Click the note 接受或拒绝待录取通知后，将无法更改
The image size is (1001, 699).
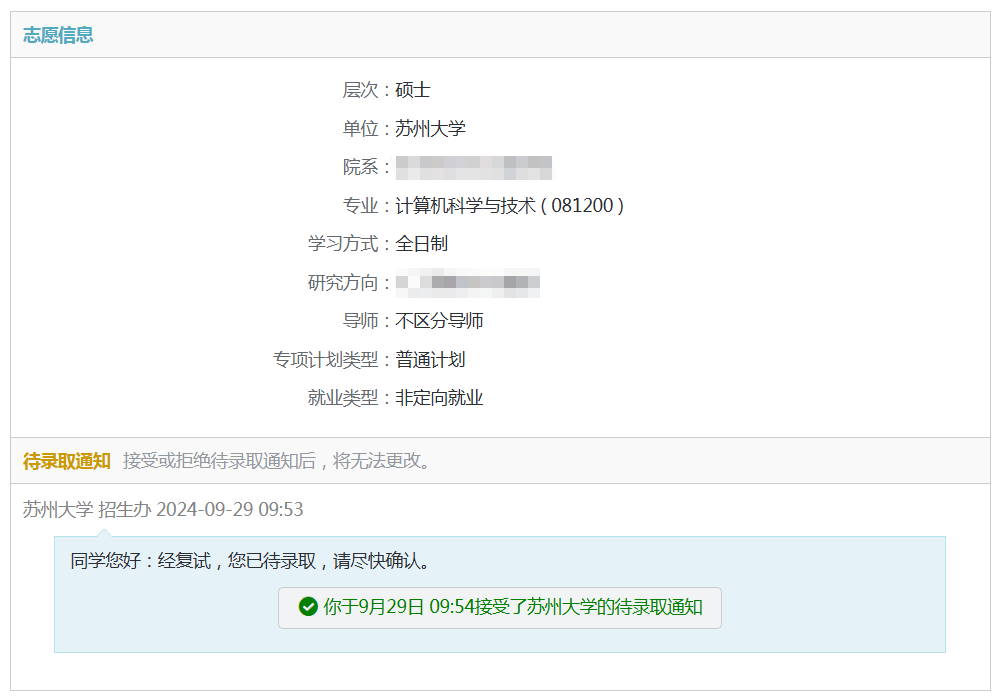(278, 461)
